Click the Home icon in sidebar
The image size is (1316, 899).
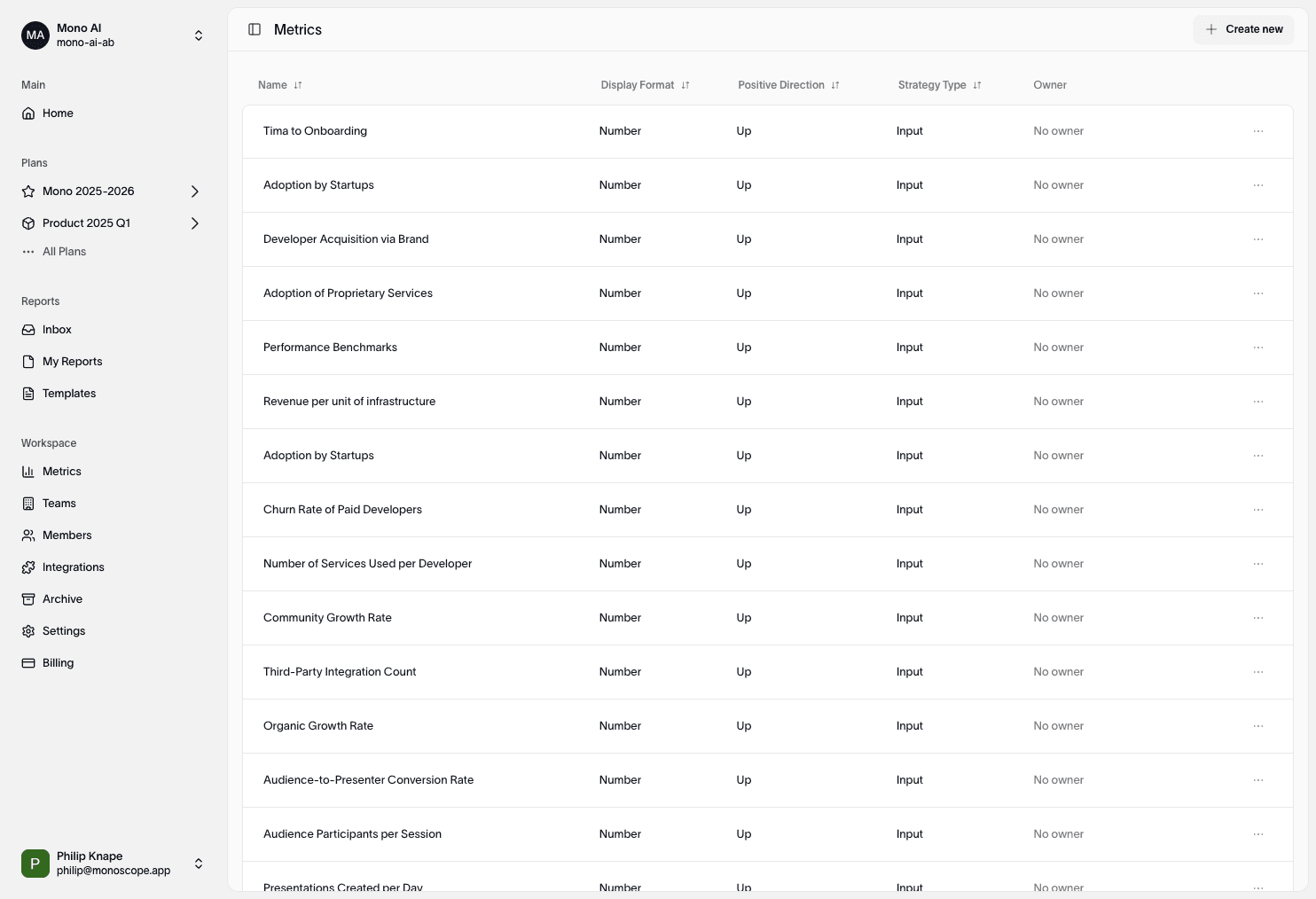(28, 113)
